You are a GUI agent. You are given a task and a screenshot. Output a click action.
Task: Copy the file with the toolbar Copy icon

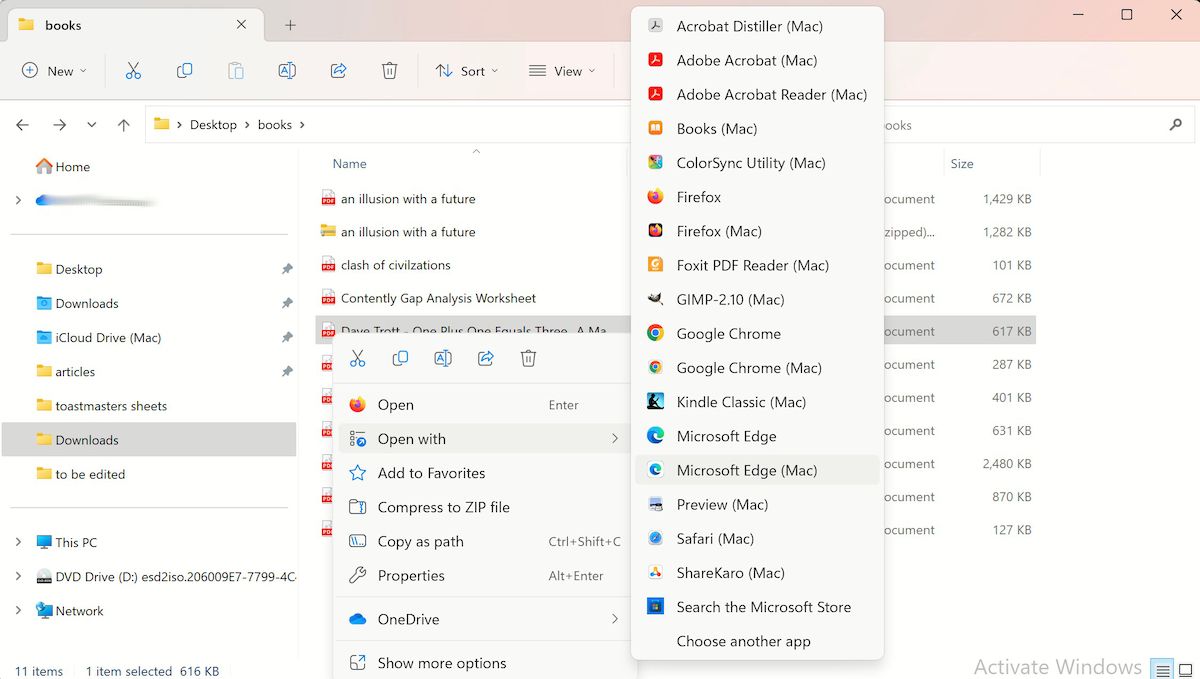point(184,71)
